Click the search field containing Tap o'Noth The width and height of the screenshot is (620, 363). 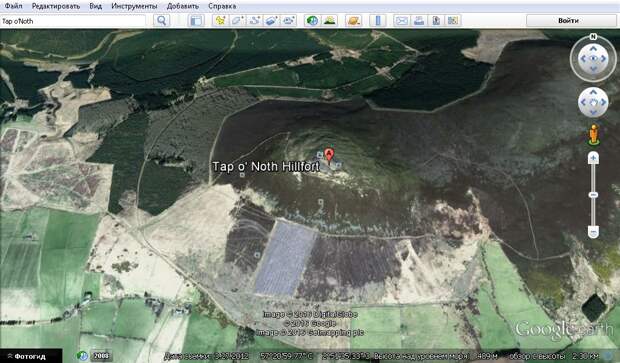click(x=73, y=21)
